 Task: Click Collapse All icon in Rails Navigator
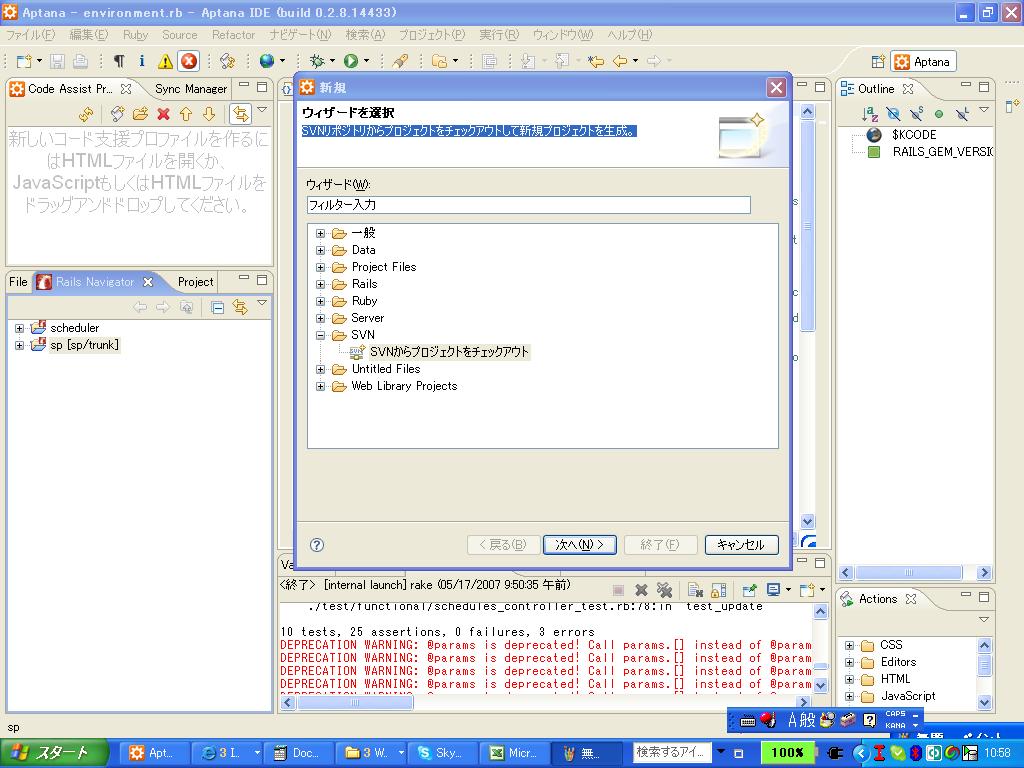(217, 308)
